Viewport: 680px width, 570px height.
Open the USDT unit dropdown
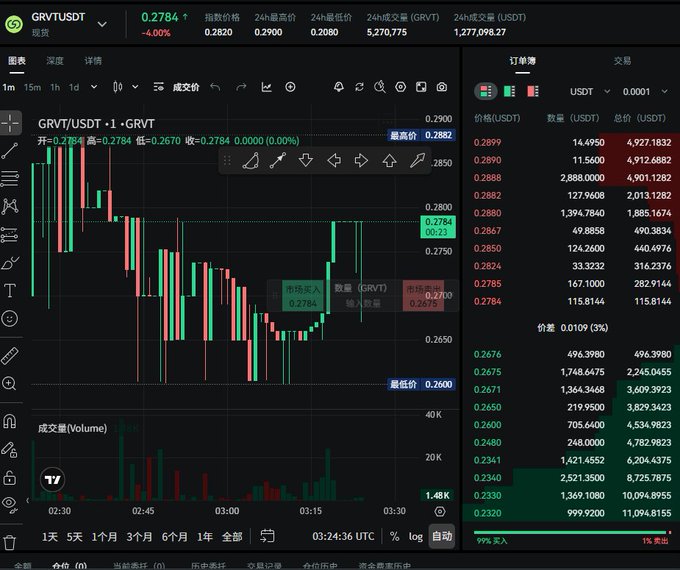click(590, 92)
